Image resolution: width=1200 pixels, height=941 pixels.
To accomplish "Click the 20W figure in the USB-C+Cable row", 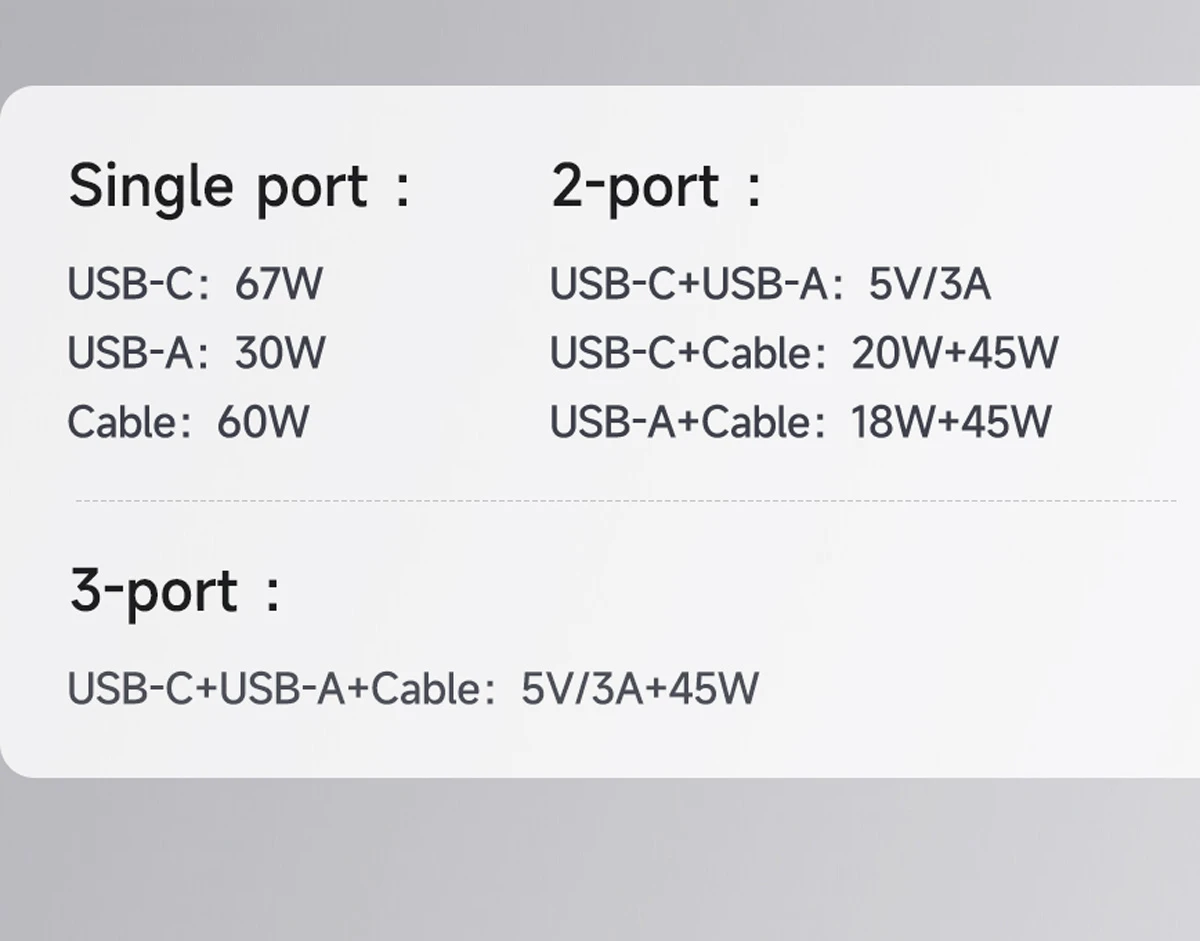I will 888,353.
